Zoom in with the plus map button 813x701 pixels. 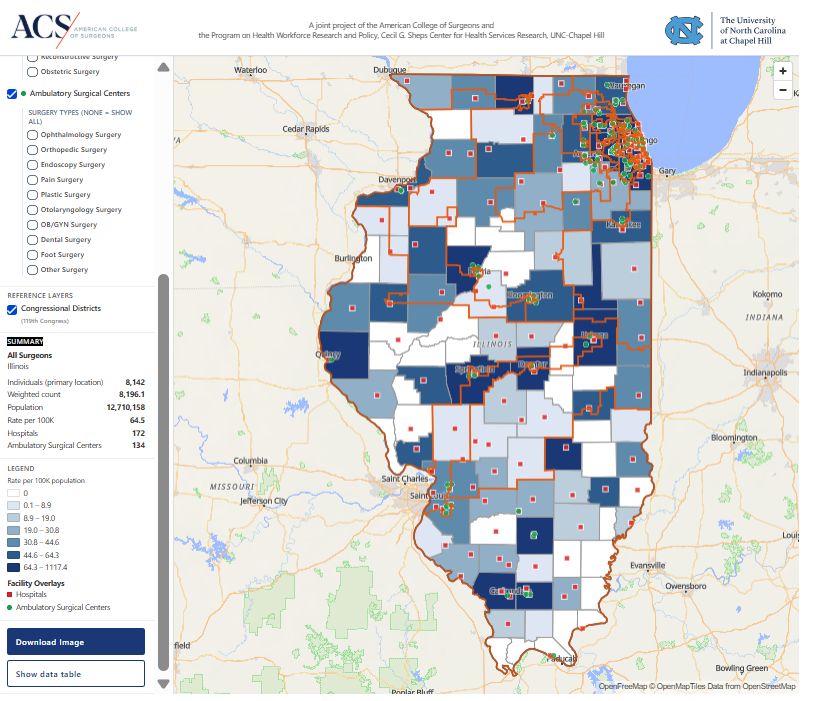(x=782, y=71)
